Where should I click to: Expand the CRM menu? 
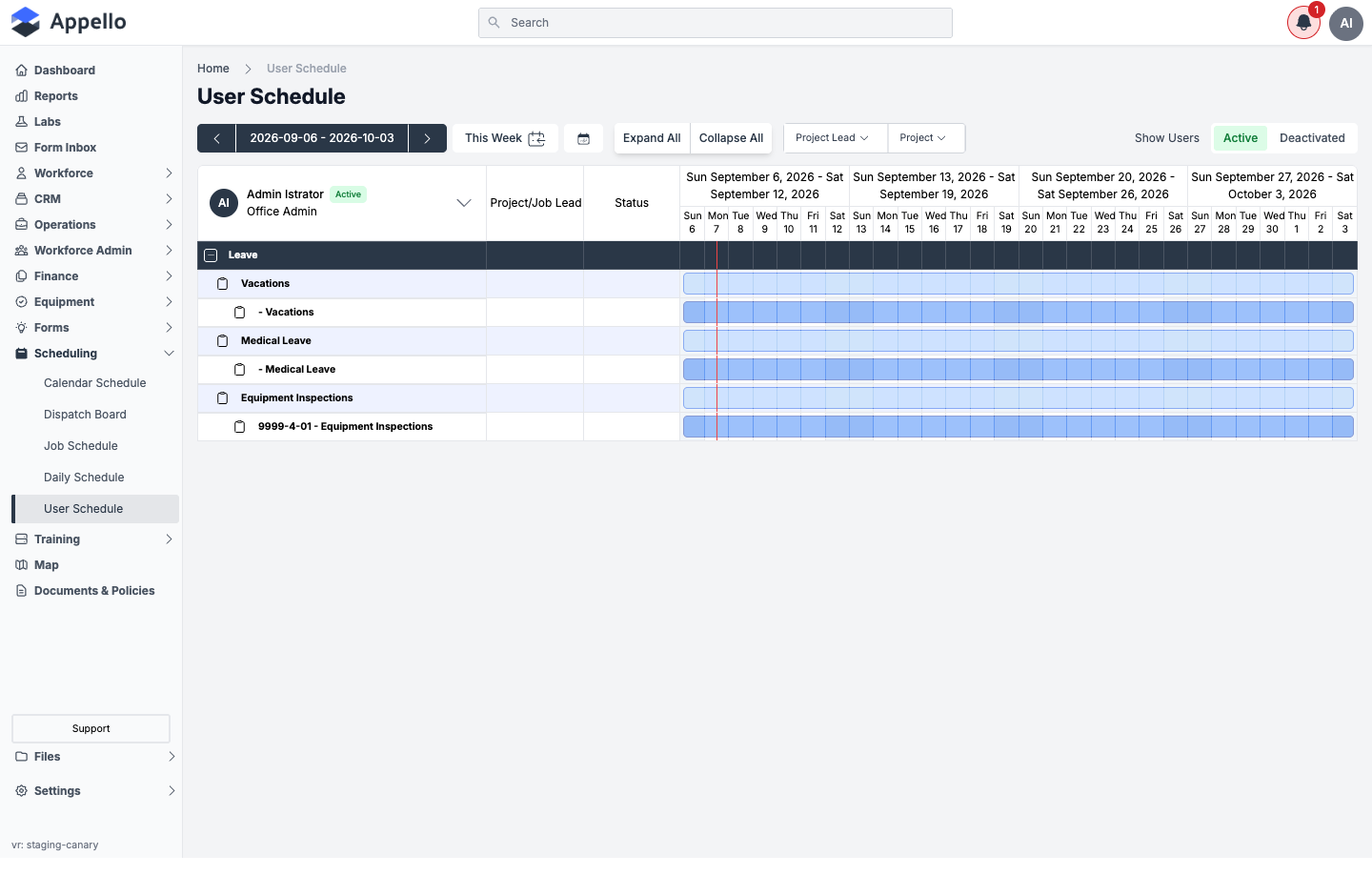(95, 199)
